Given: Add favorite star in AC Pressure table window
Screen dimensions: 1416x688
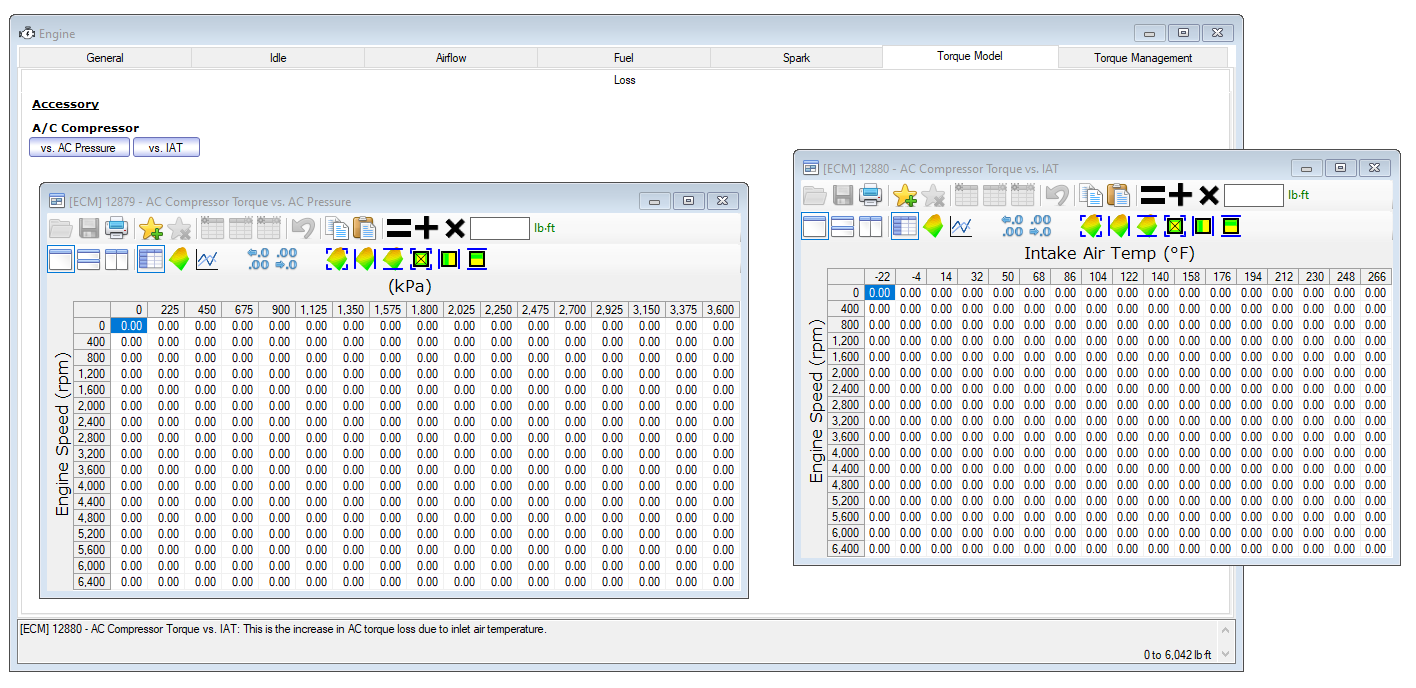Looking at the screenshot, I should point(151,228).
